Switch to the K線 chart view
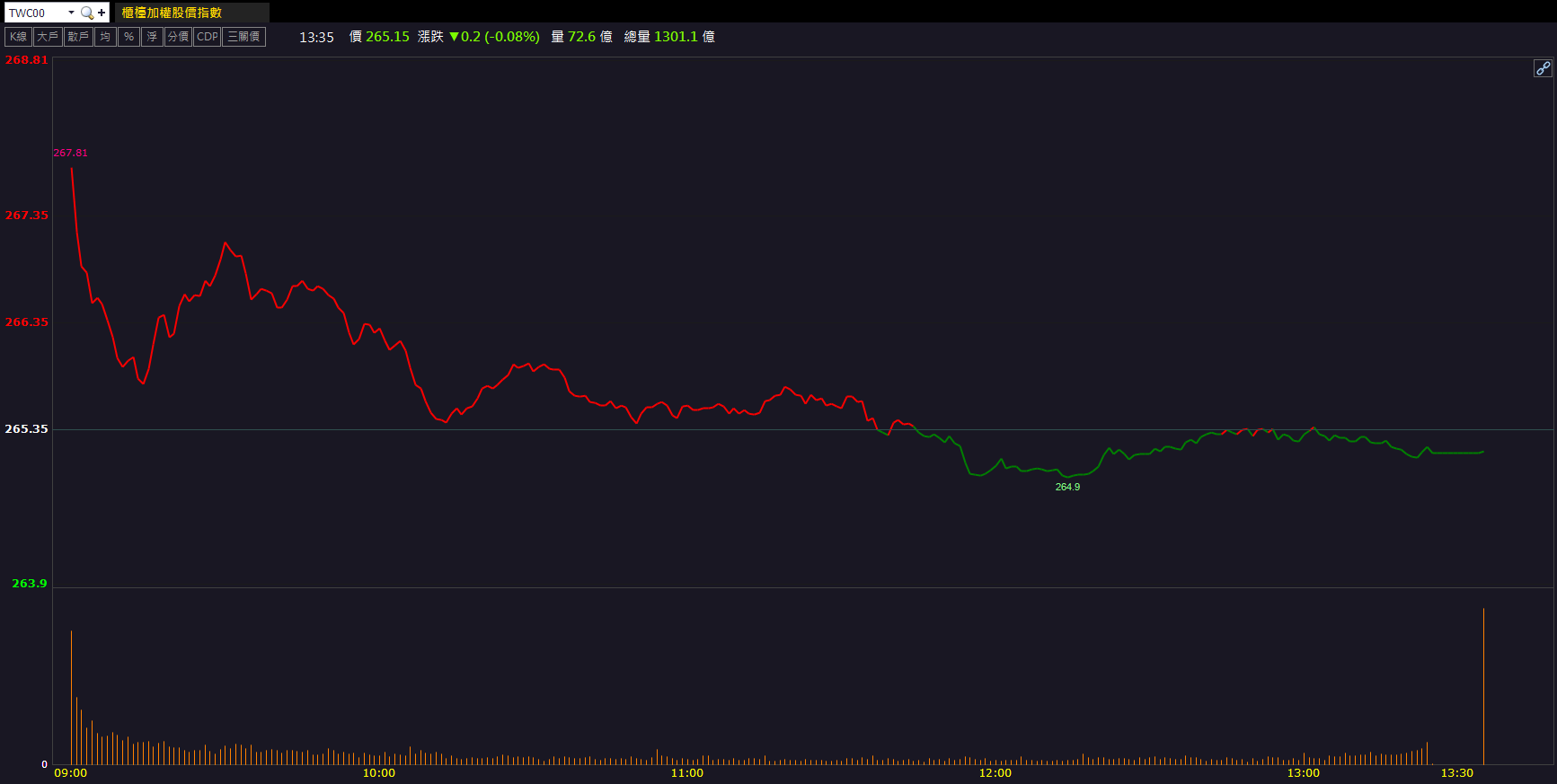 pyautogui.click(x=18, y=37)
